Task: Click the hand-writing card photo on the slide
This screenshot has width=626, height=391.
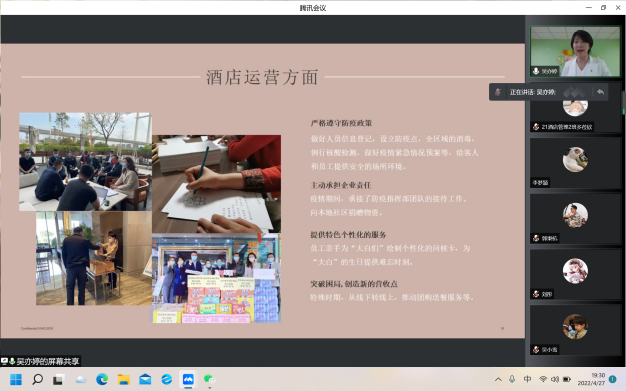Action: pos(216,184)
